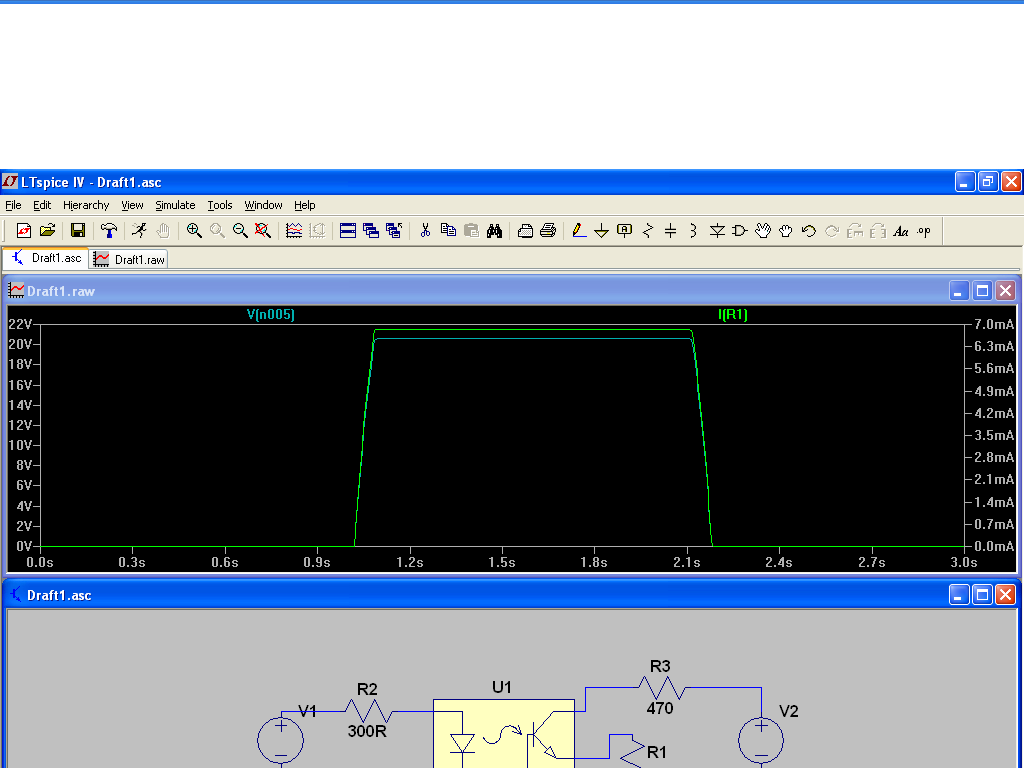Zoom in with the plus magnifier icon

[194, 231]
